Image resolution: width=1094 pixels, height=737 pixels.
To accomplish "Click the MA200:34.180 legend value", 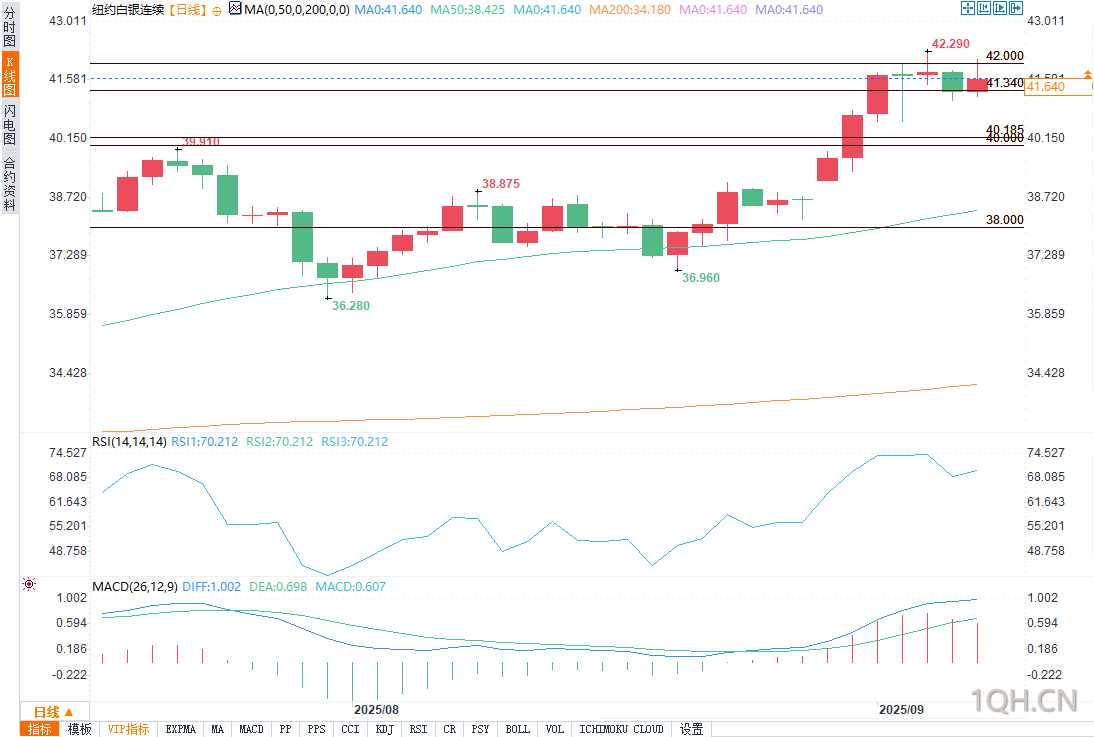I will [630, 10].
